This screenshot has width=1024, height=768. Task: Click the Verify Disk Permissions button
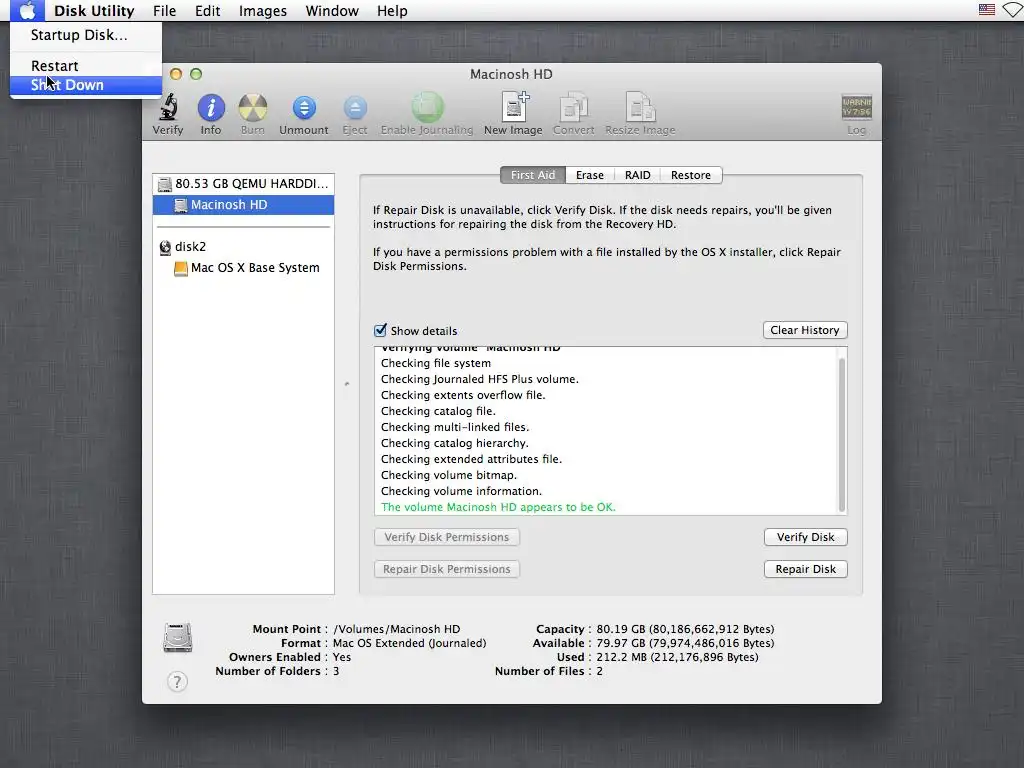tap(447, 537)
